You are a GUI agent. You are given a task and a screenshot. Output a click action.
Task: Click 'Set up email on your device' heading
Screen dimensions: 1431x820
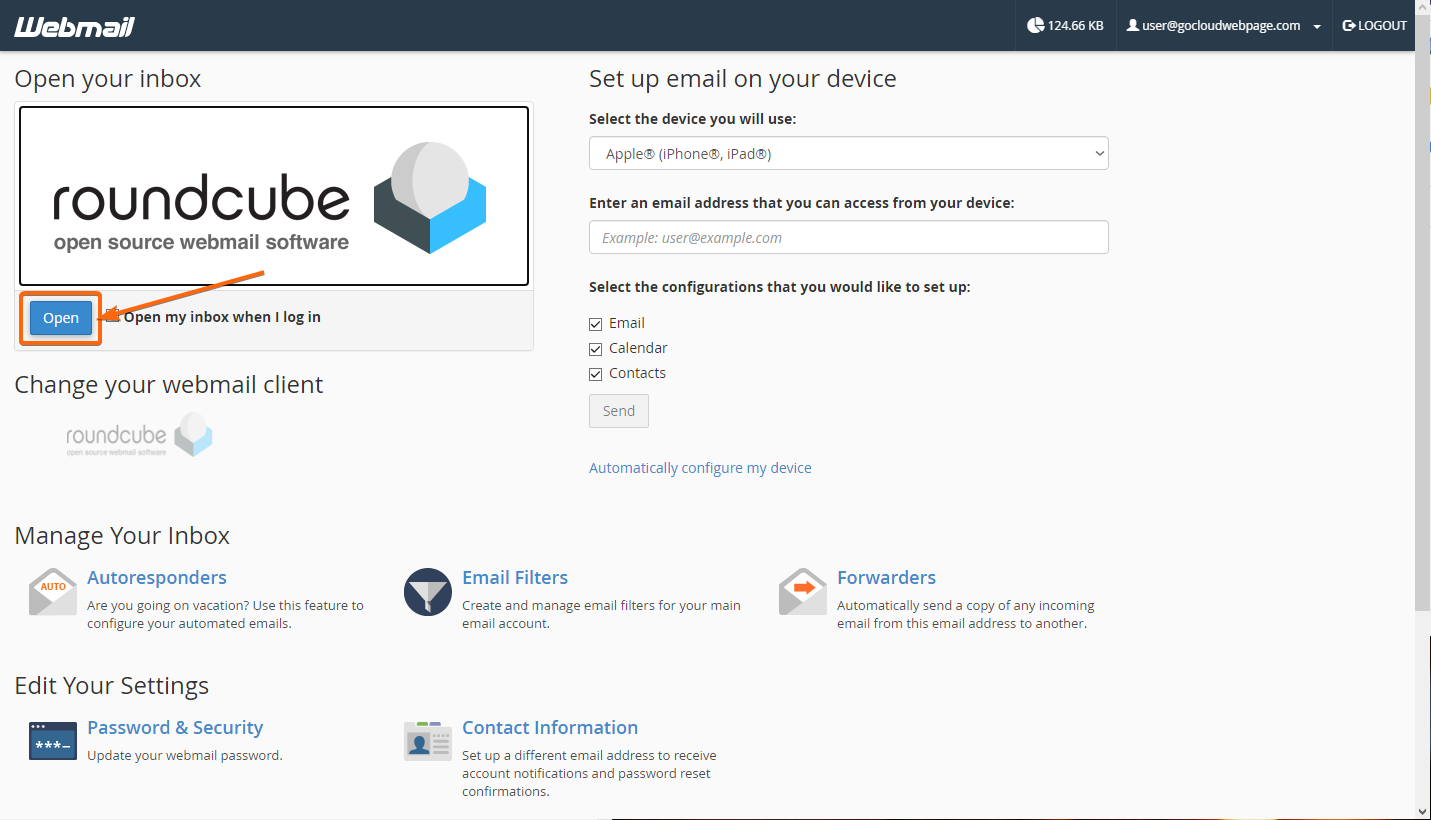743,79
